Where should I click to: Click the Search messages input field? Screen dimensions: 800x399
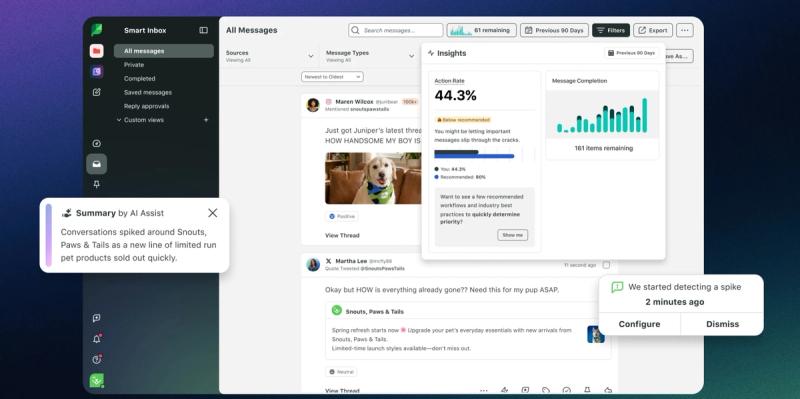[396, 30]
